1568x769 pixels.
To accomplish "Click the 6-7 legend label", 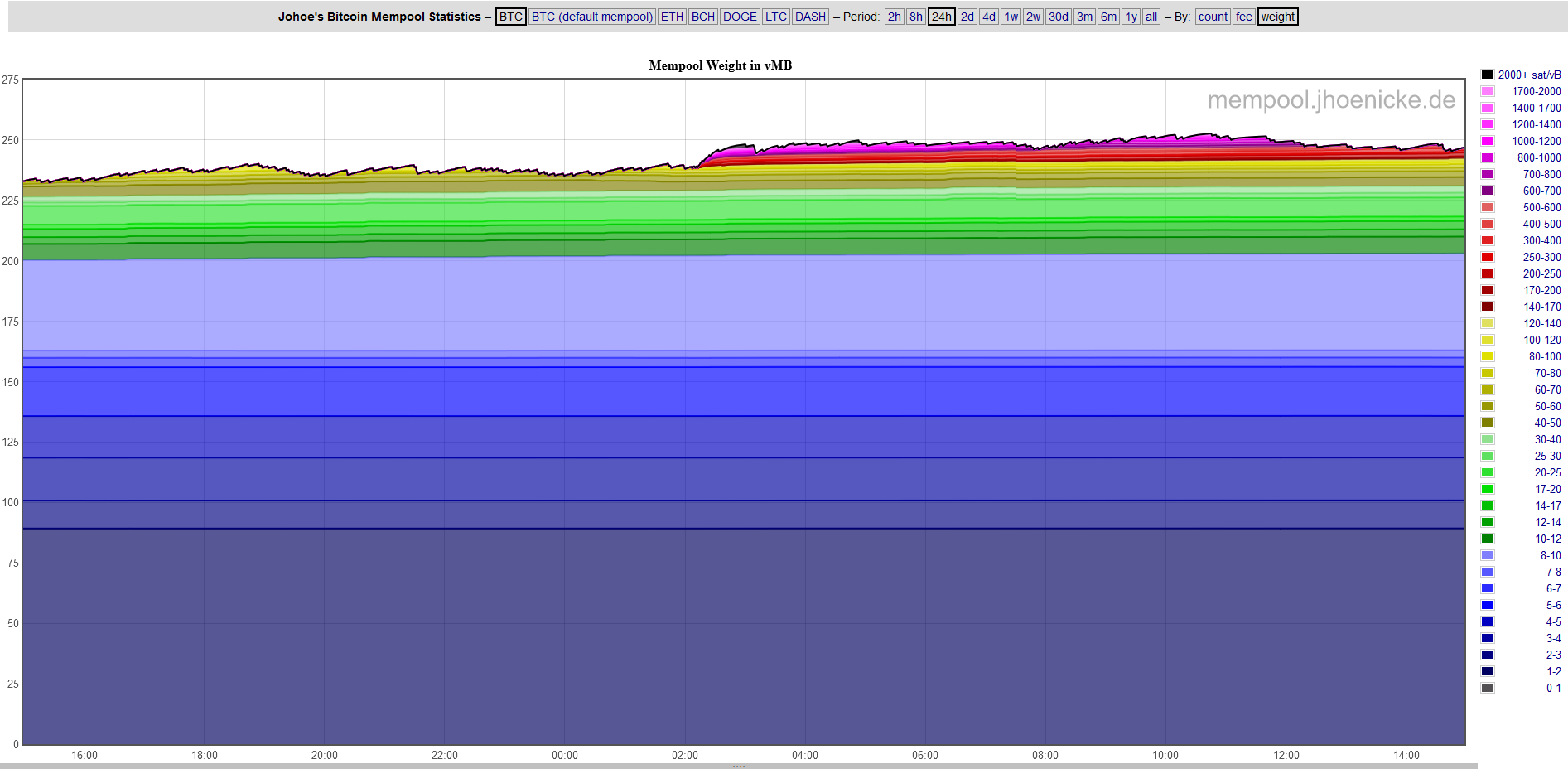I will (x=1553, y=588).
